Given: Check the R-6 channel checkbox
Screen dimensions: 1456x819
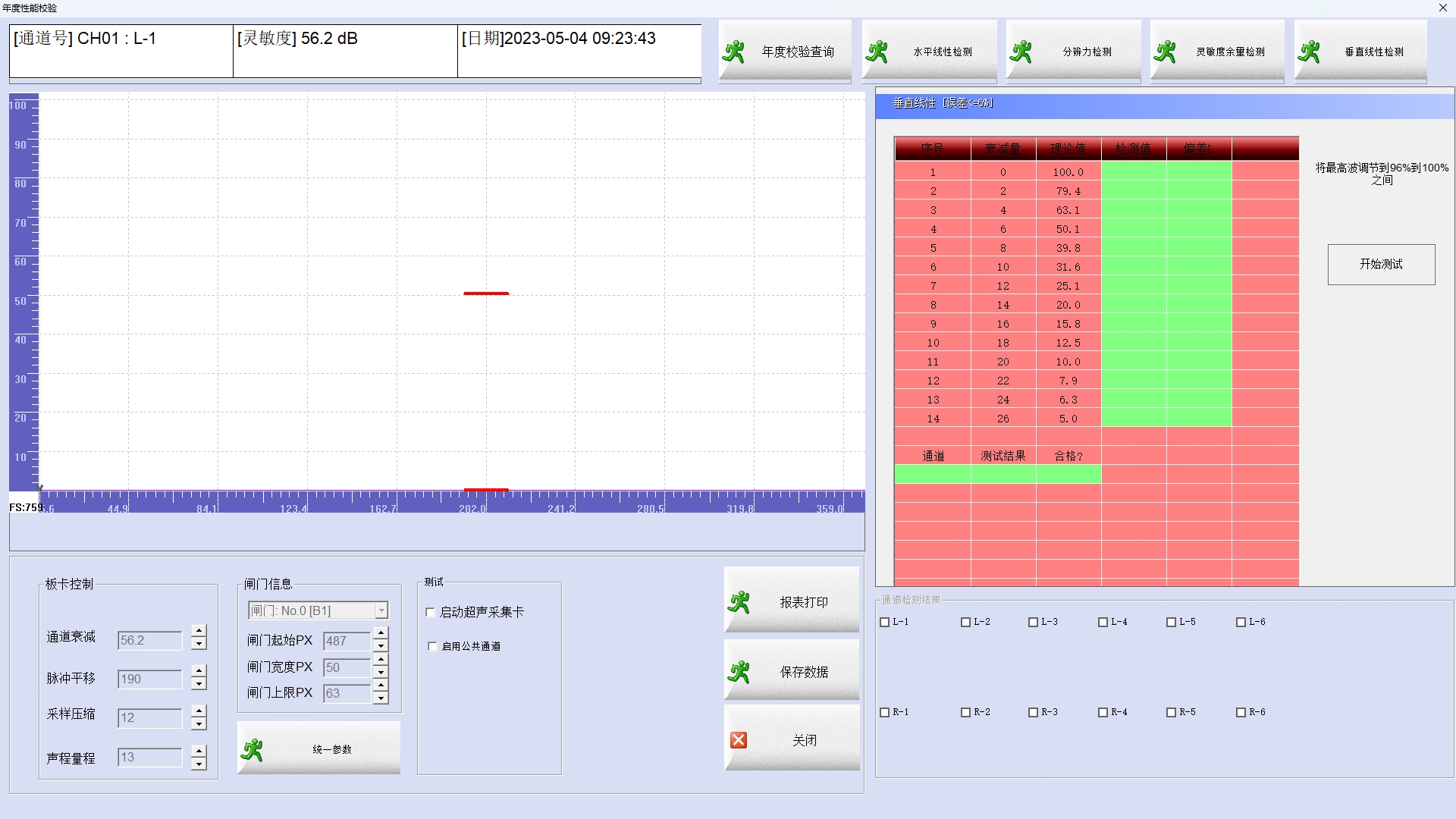Looking at the screenshot, I should tap(1241, 712).
